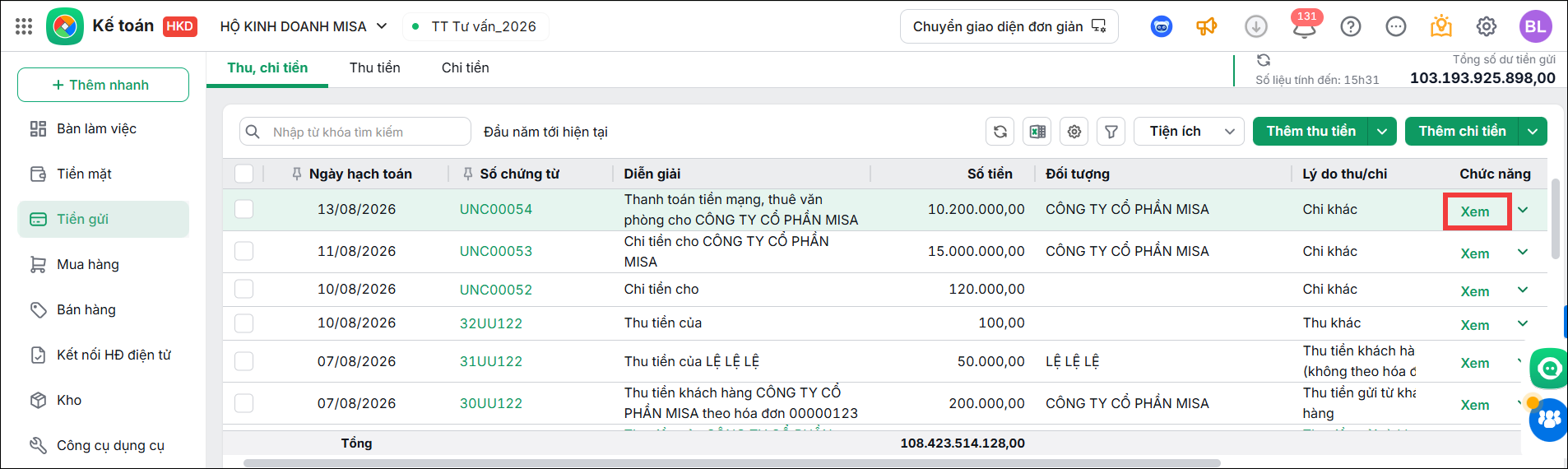The image size is (1568, 469).
Task: Open voucher link 32UU122
Action: [491, 323]
